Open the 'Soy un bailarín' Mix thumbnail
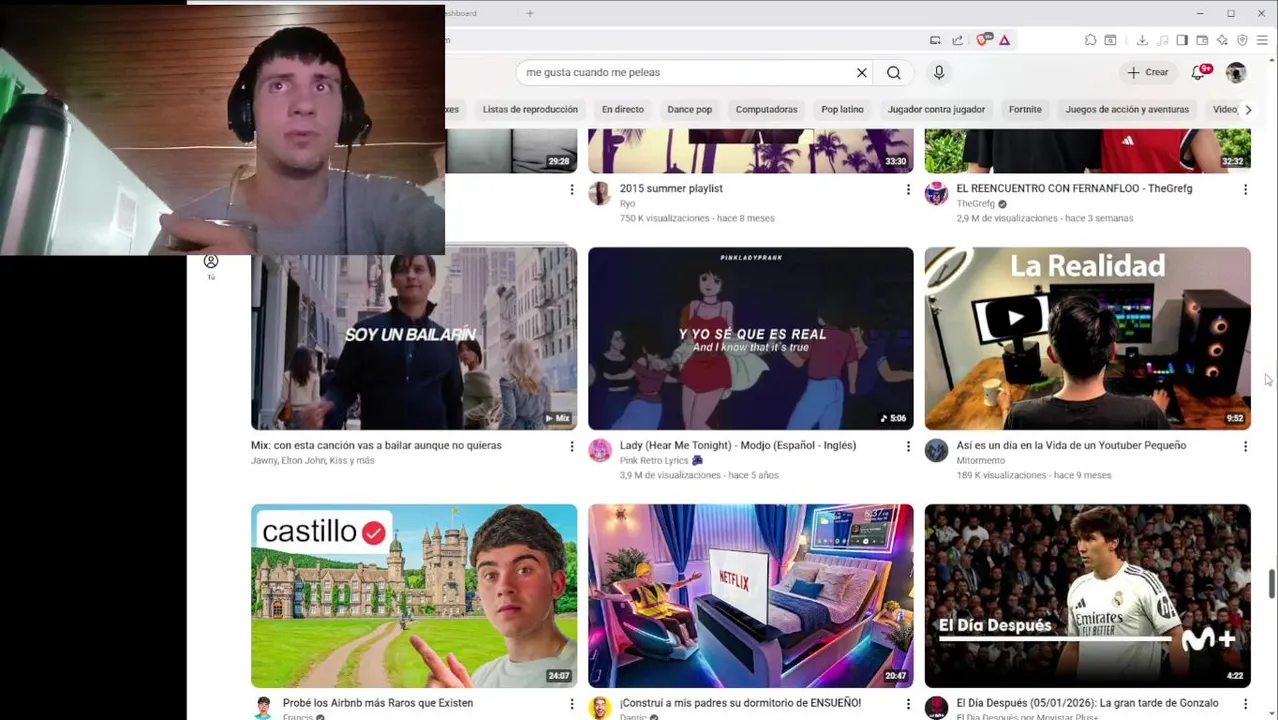This screenshot has width=1278, height=720. (414, 338)
